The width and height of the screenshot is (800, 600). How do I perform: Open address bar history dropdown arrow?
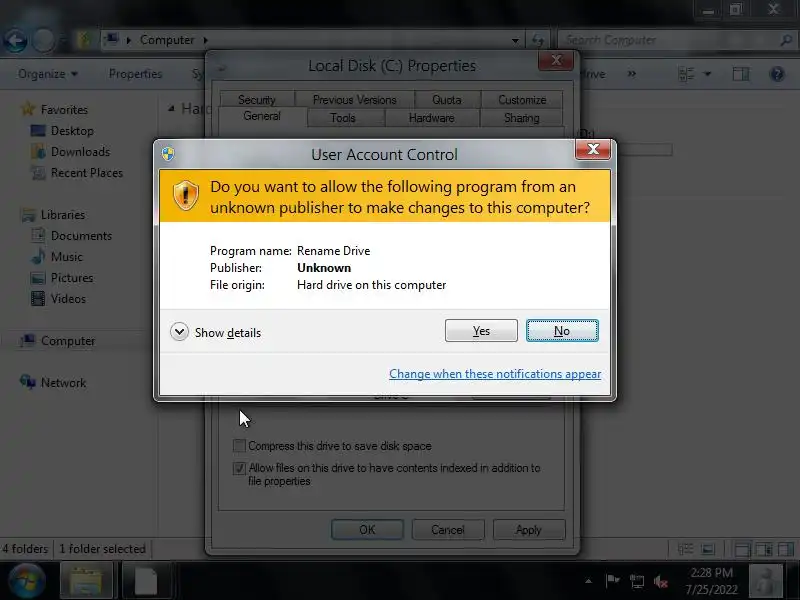click(515, 40)
